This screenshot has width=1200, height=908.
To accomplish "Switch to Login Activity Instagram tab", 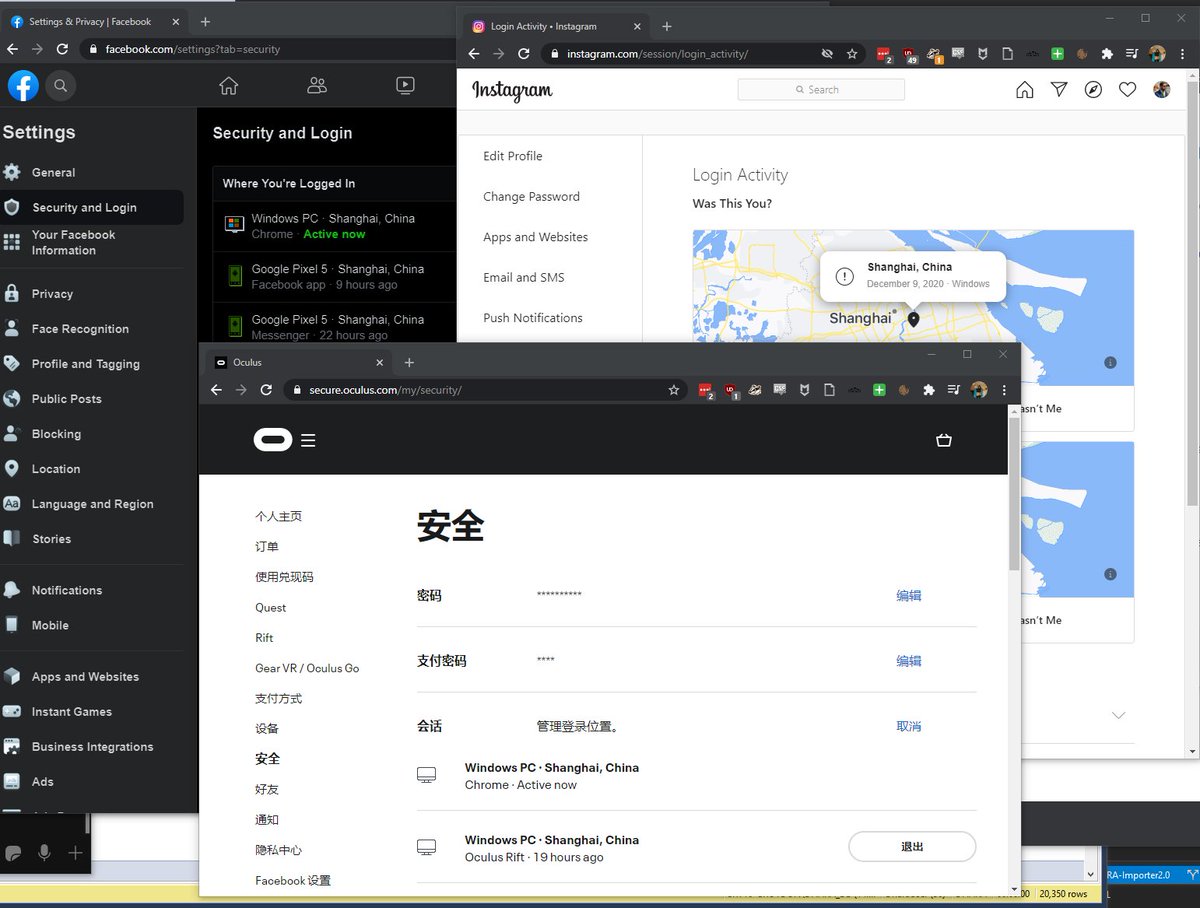I will [x=555, y=26].
